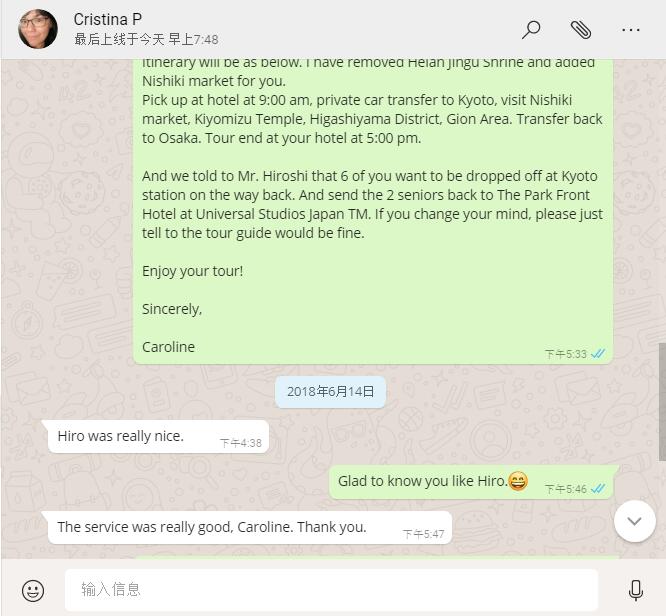Open the chat search magnifier icon
This screenshot has width=666, height=616.
[531, 30]
